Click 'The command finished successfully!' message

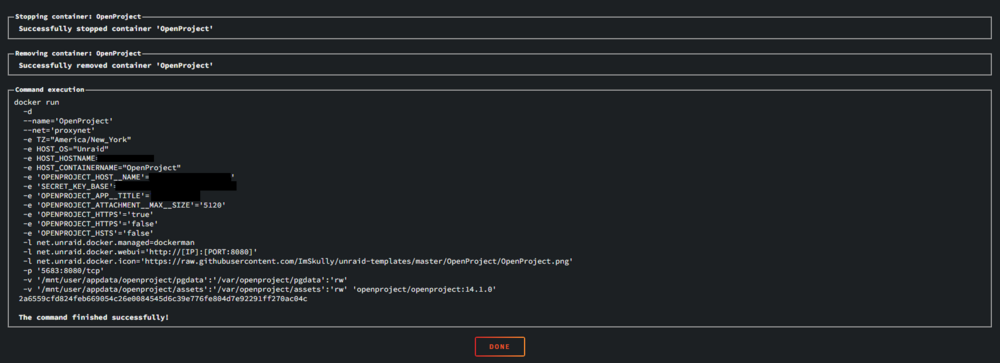coord(94,317)
